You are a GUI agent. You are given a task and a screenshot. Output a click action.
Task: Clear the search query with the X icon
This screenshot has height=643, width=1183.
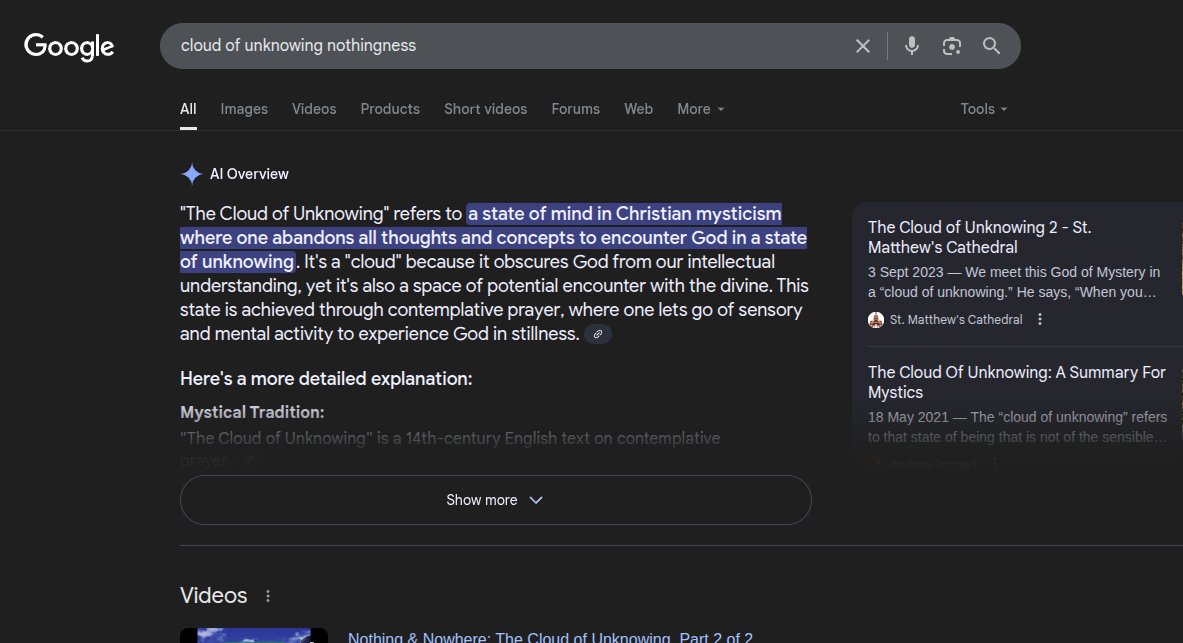pyautogui.click(x=863, y=46)
